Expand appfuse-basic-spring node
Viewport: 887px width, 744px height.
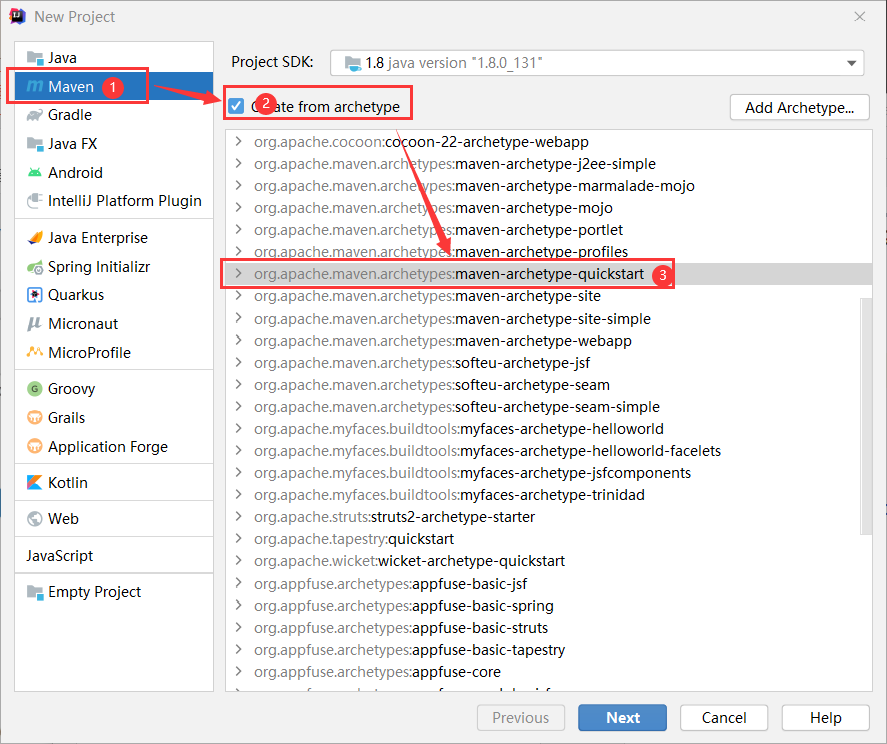click(x=239, y=605)
